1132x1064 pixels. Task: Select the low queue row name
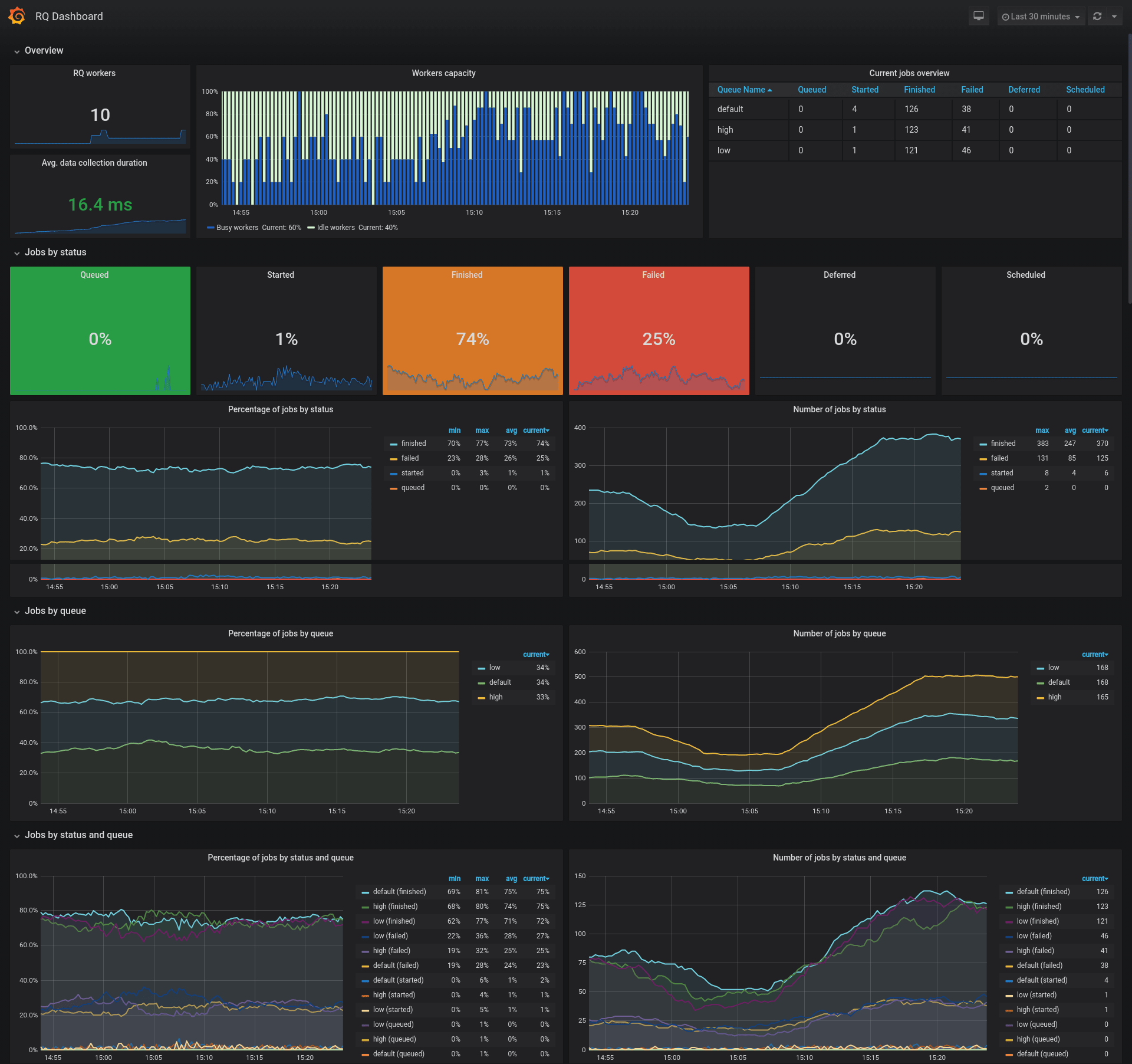723,150
